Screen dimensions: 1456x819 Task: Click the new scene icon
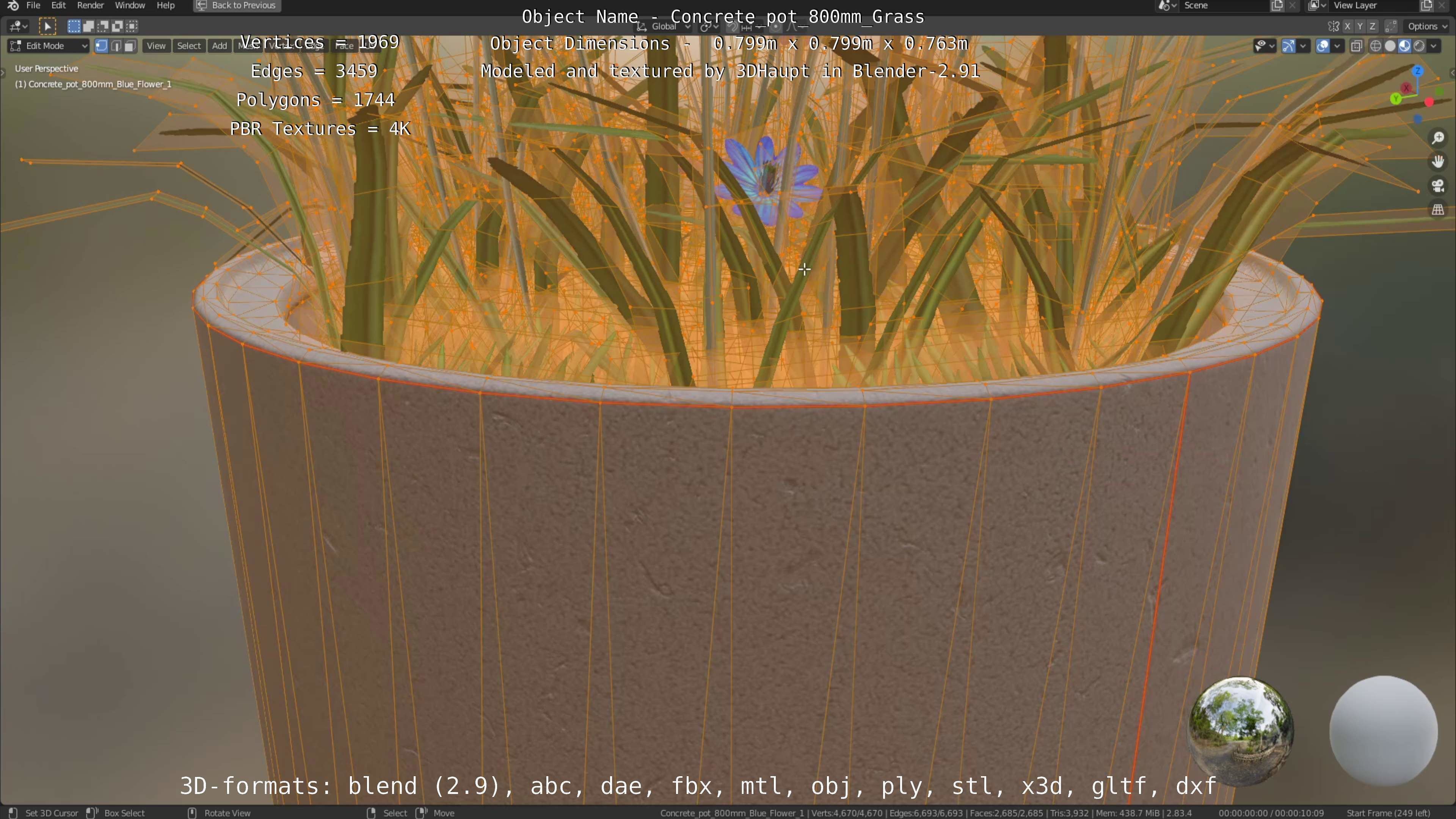click(1277, 6)
